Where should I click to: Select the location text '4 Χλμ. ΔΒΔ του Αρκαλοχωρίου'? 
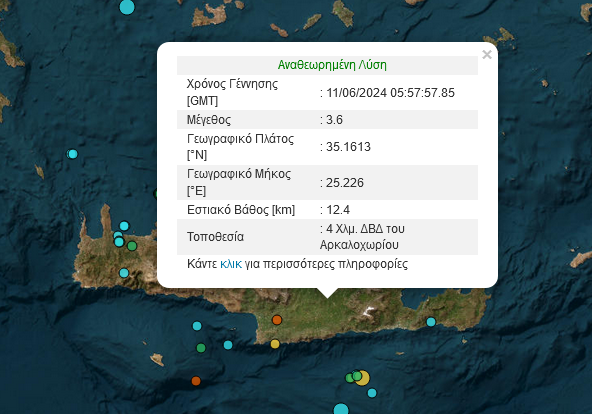click(362, 237)
